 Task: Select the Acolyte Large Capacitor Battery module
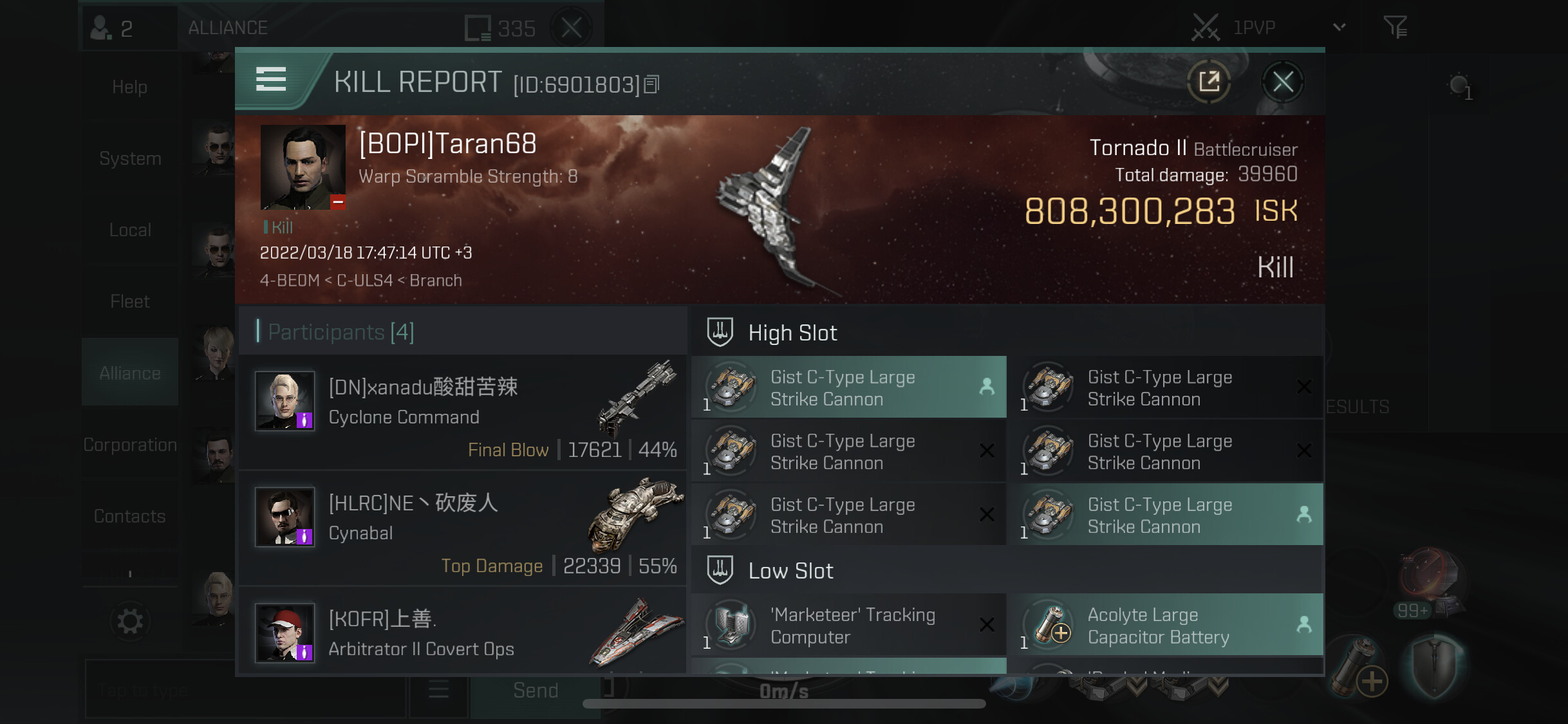coord(1169,625)
